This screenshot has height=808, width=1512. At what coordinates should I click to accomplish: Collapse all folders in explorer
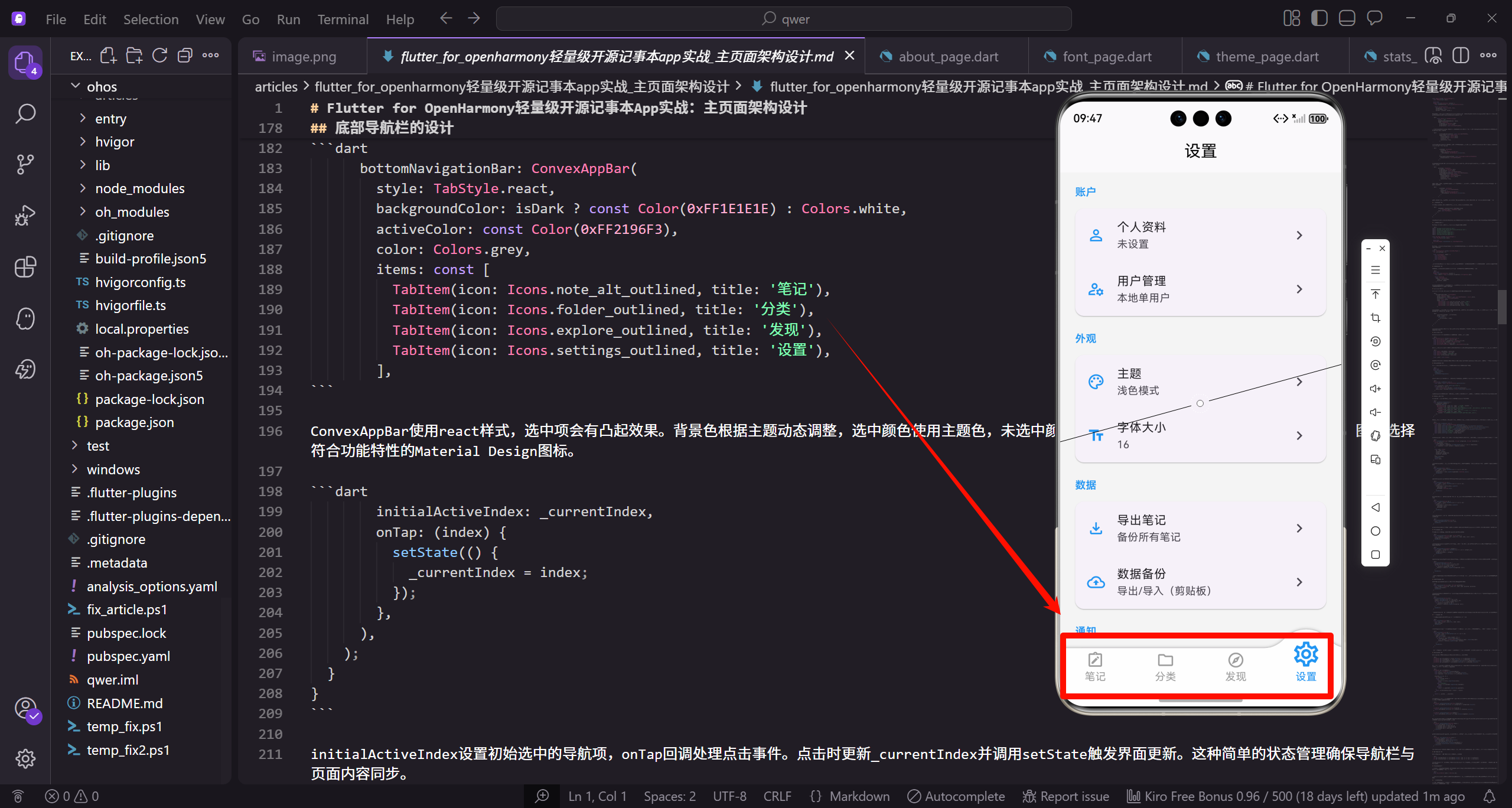[x=185, y=56]
